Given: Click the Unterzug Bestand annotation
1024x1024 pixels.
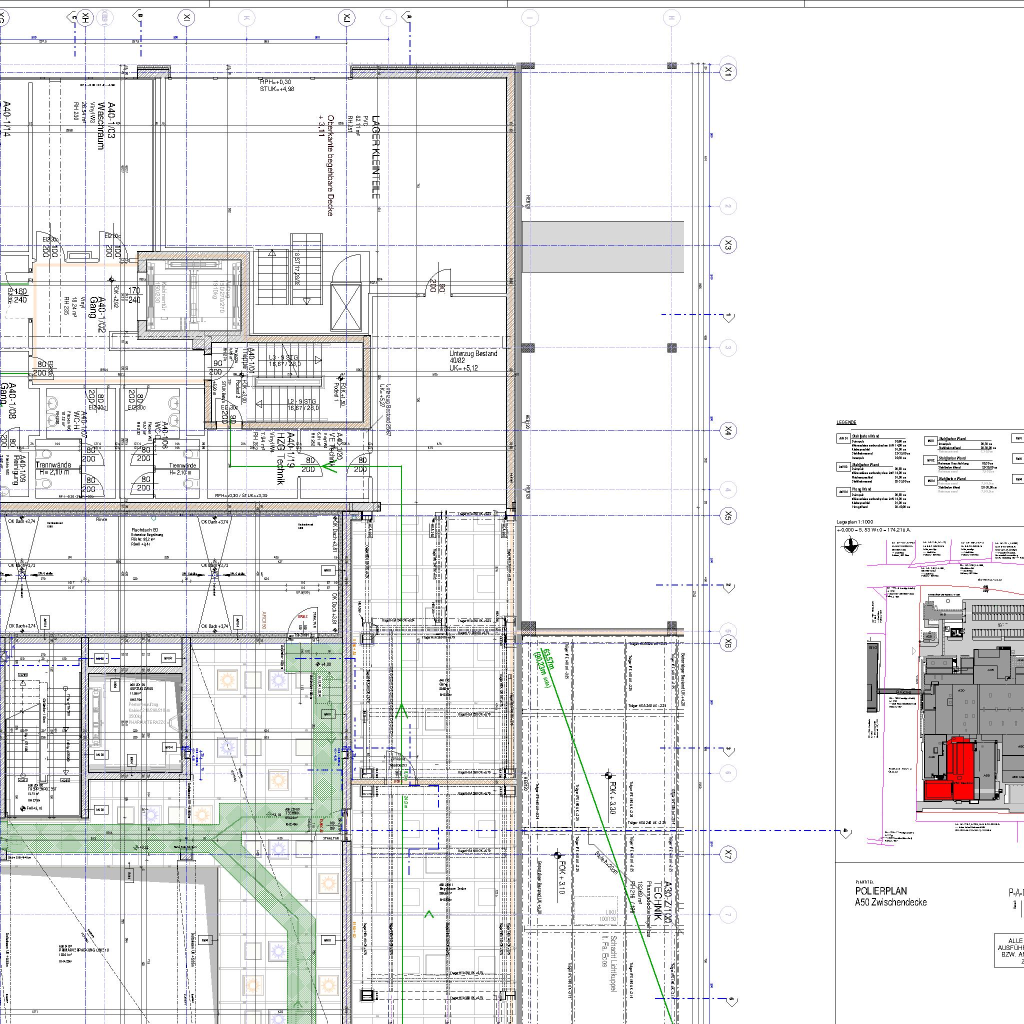Looking at the screenshot, I should coord(473,360).
